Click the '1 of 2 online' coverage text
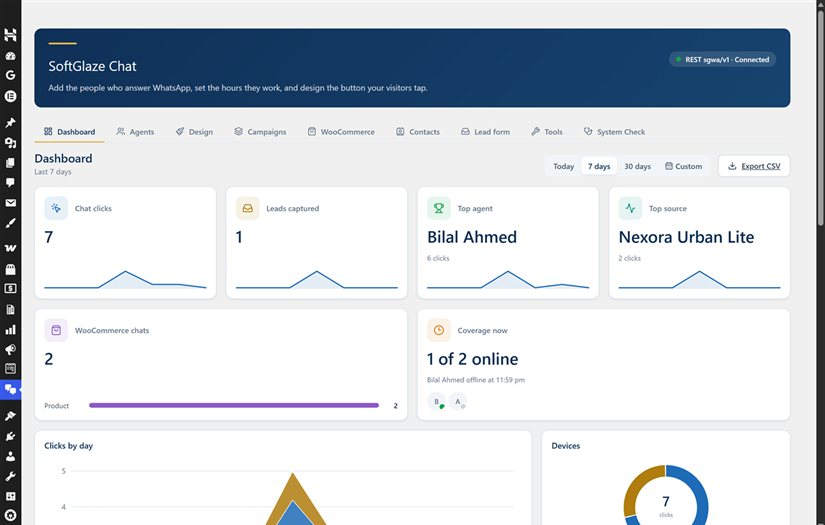The width and height of the screenshot is (825, 525). tap(472, 359)
